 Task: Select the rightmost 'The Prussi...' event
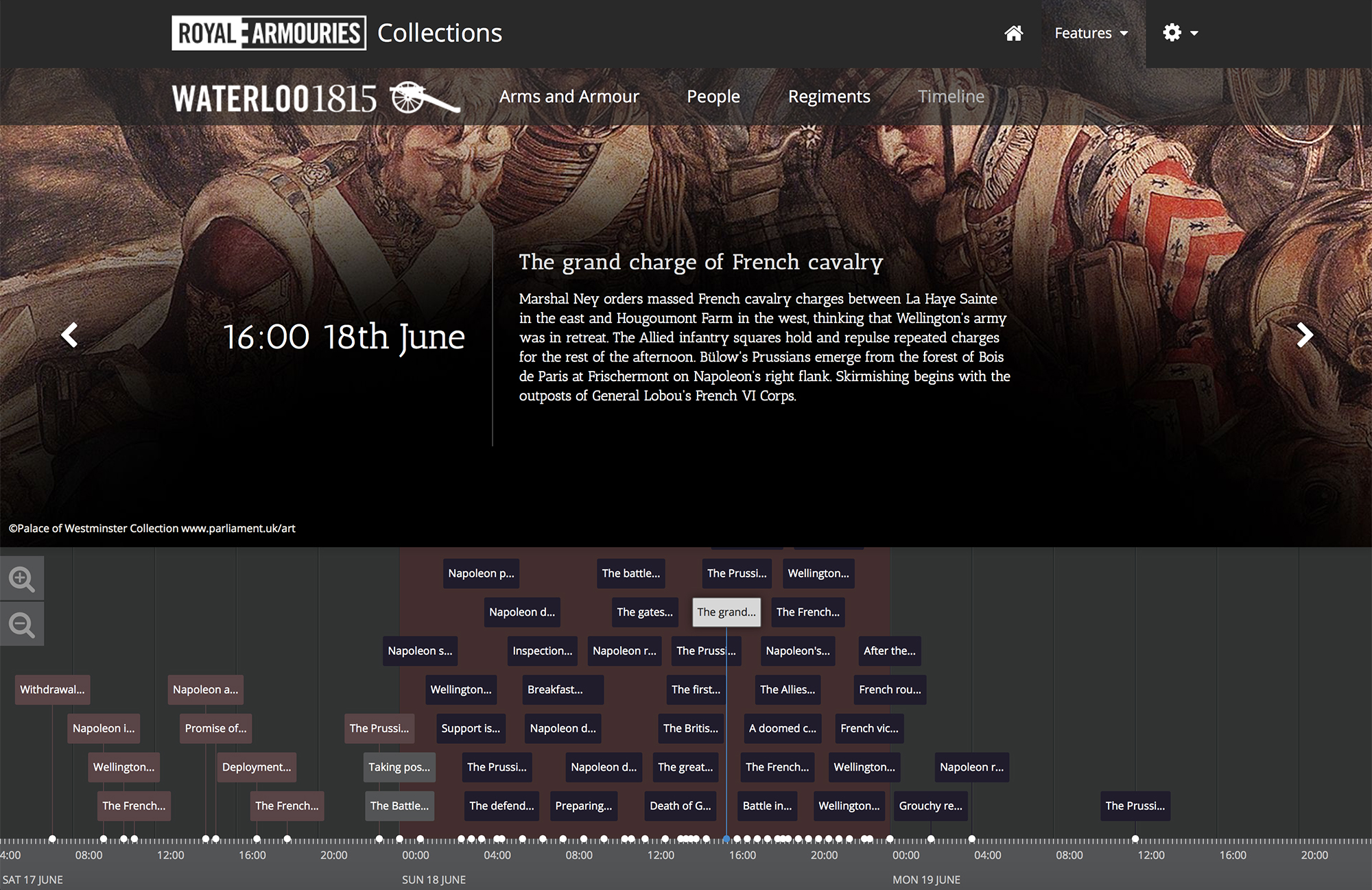pos(1135,806)
